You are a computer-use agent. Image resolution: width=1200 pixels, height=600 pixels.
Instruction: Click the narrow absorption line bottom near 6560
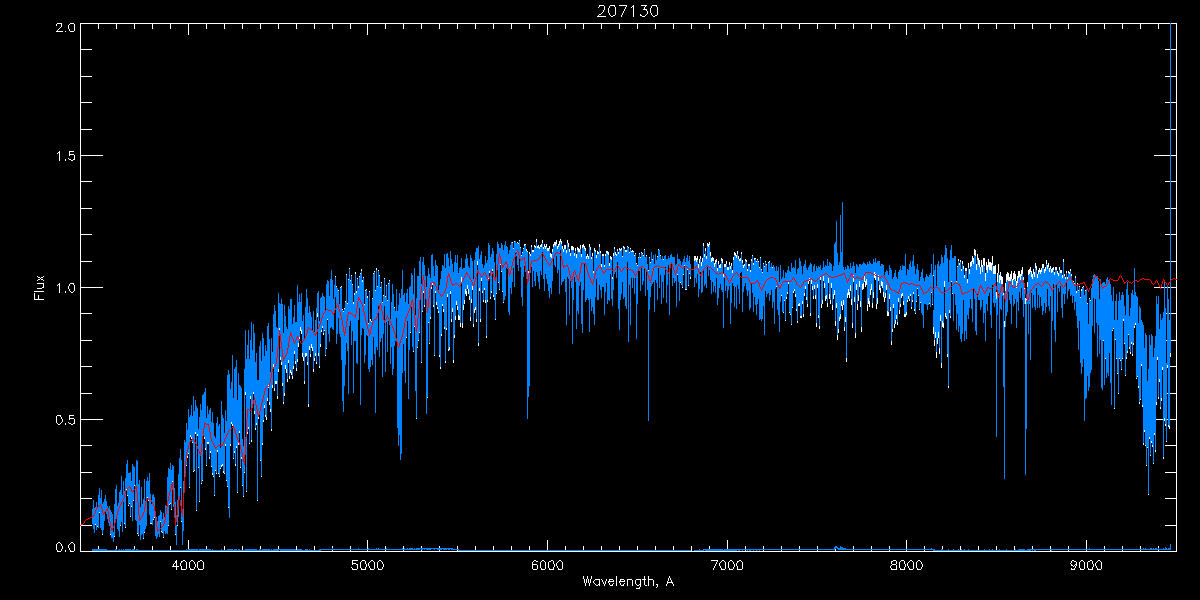(x=648, y=418)
